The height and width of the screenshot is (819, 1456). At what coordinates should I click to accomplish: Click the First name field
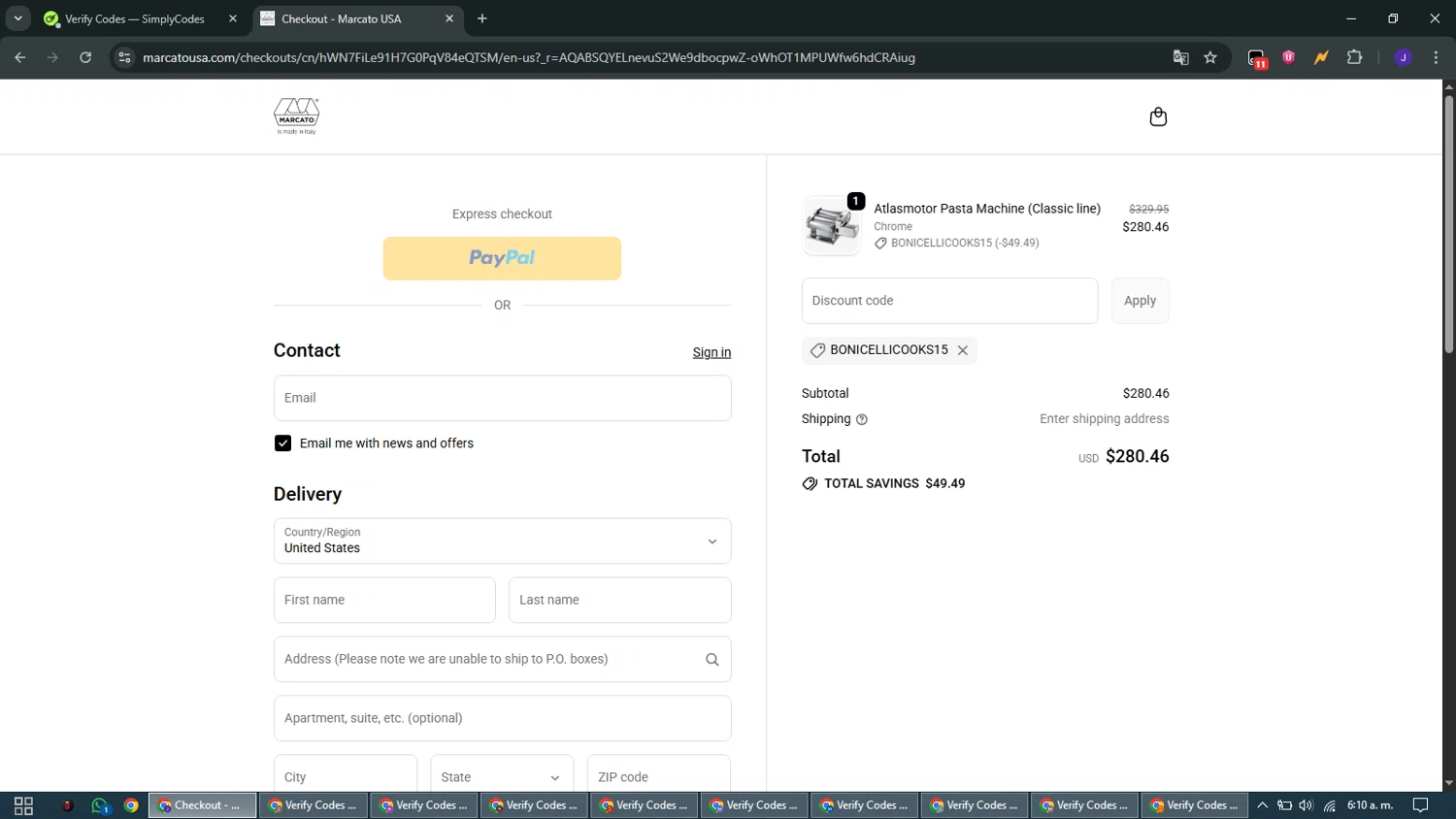(x=384, y=600)
